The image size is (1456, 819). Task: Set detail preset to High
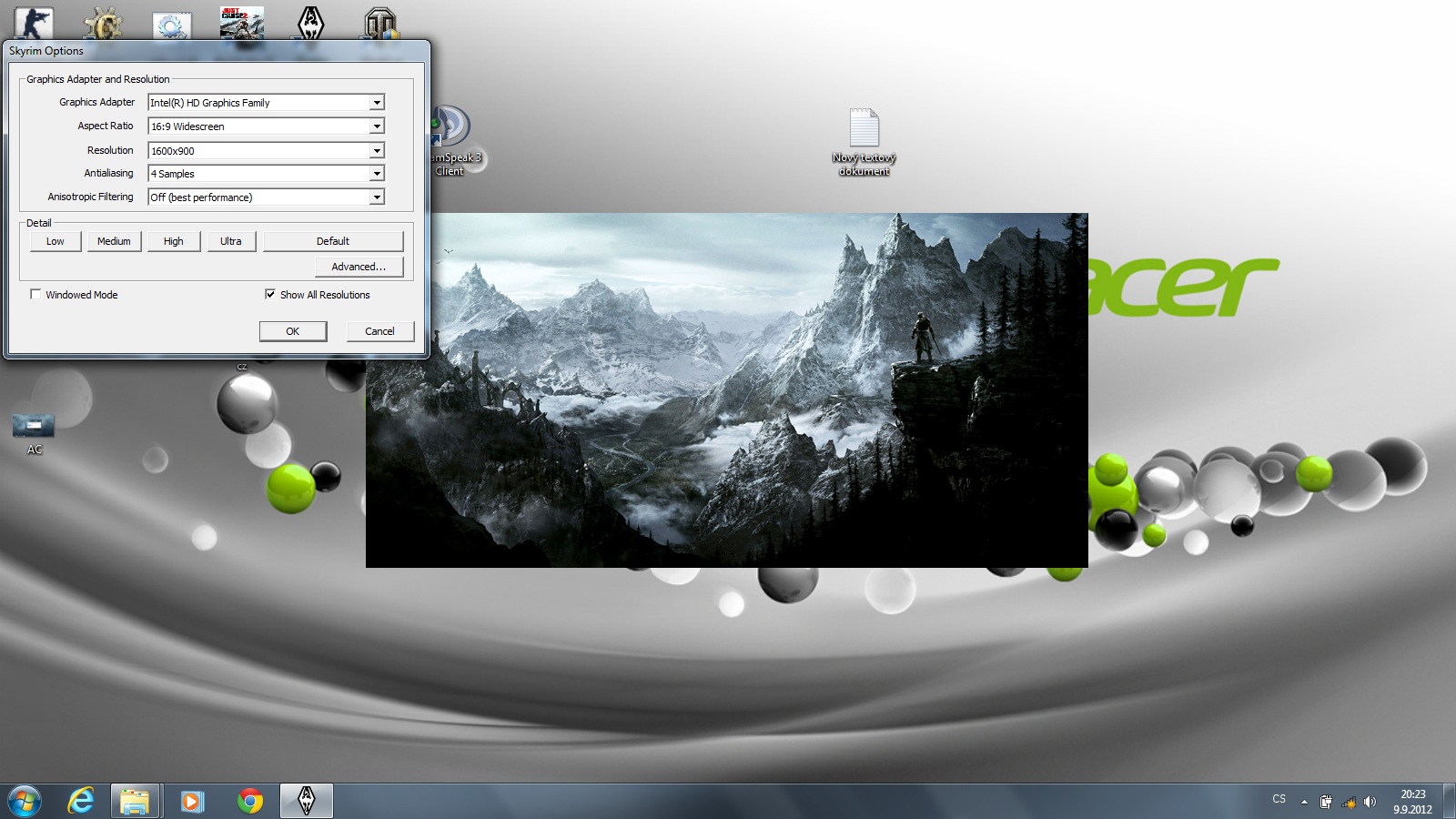pos(174,241)
